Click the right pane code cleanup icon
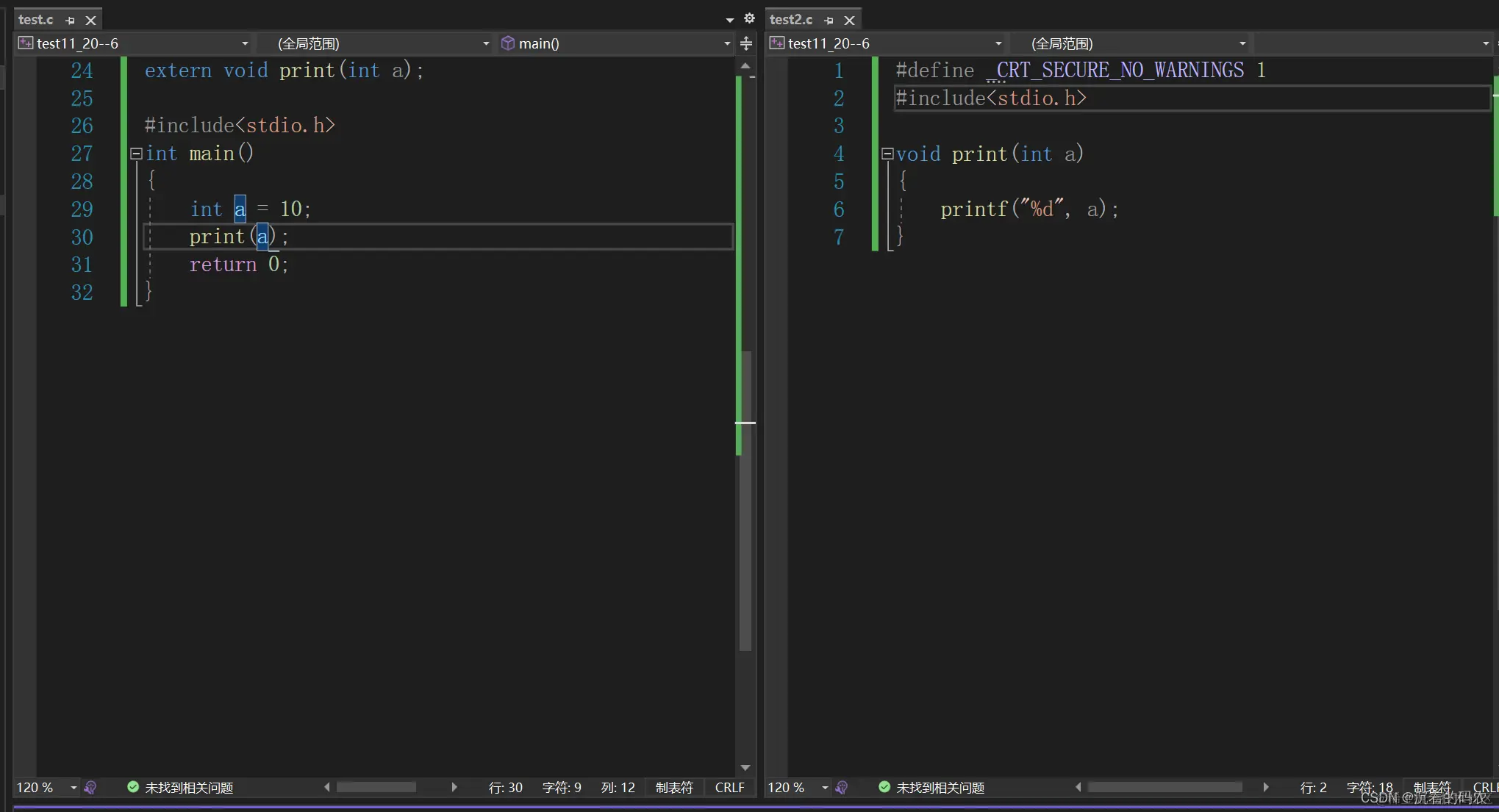This screenshot has width=1499, height=812. (842, 788)
